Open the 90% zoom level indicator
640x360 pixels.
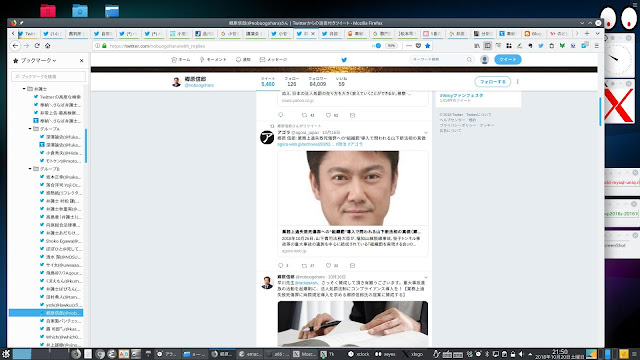tap(391, 46)
